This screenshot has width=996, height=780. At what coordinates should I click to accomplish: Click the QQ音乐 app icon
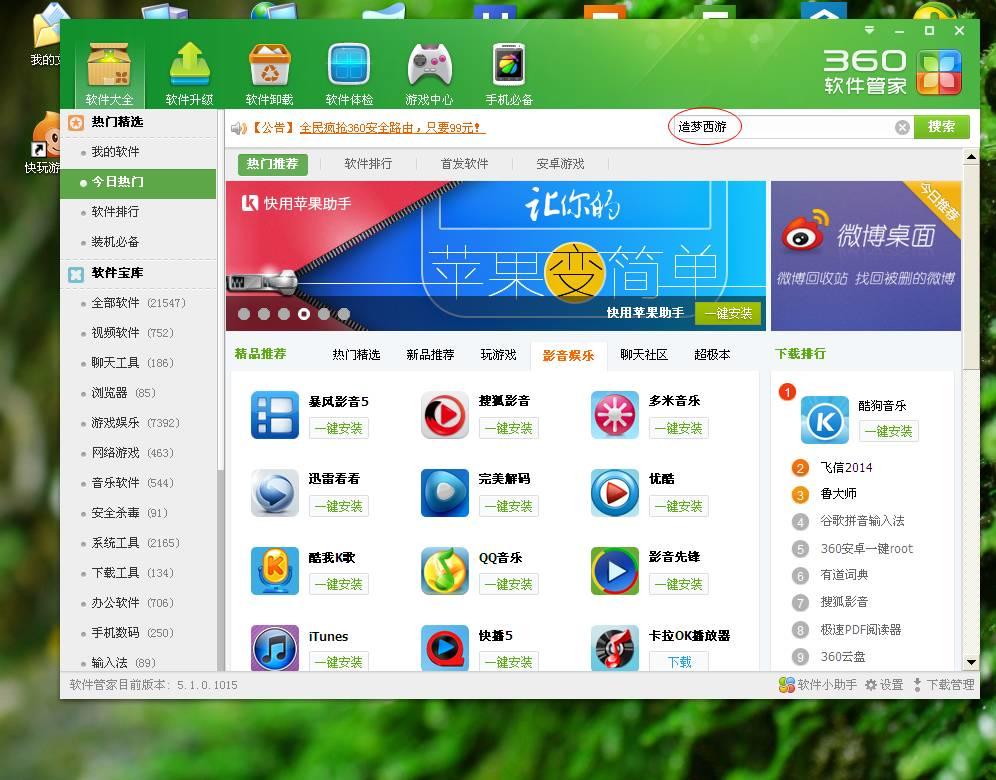coord(445,570)
